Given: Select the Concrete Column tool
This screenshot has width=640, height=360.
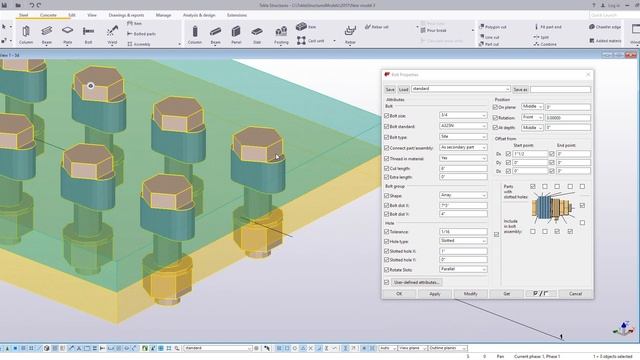Looking at the screenshot, I should point(195,34).
